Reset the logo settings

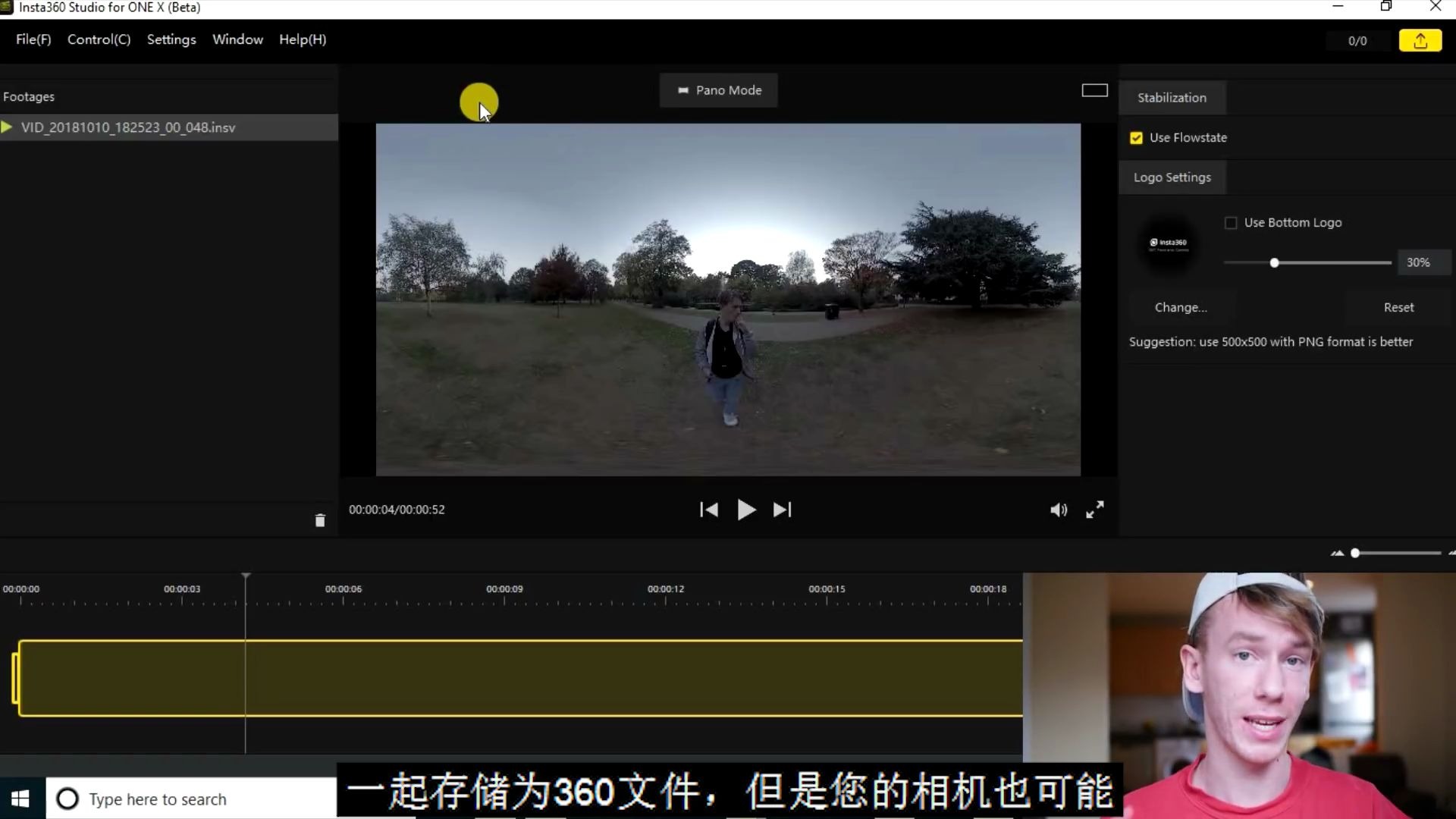1398,307
